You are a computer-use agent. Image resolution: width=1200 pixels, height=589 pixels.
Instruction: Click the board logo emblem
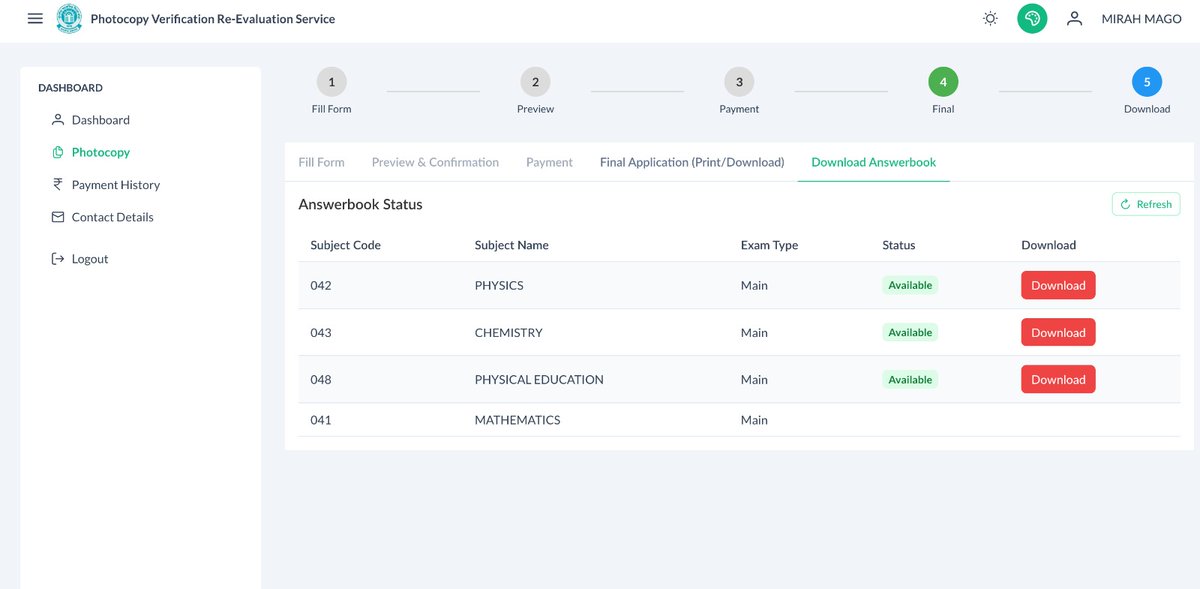tap(70, 18)
